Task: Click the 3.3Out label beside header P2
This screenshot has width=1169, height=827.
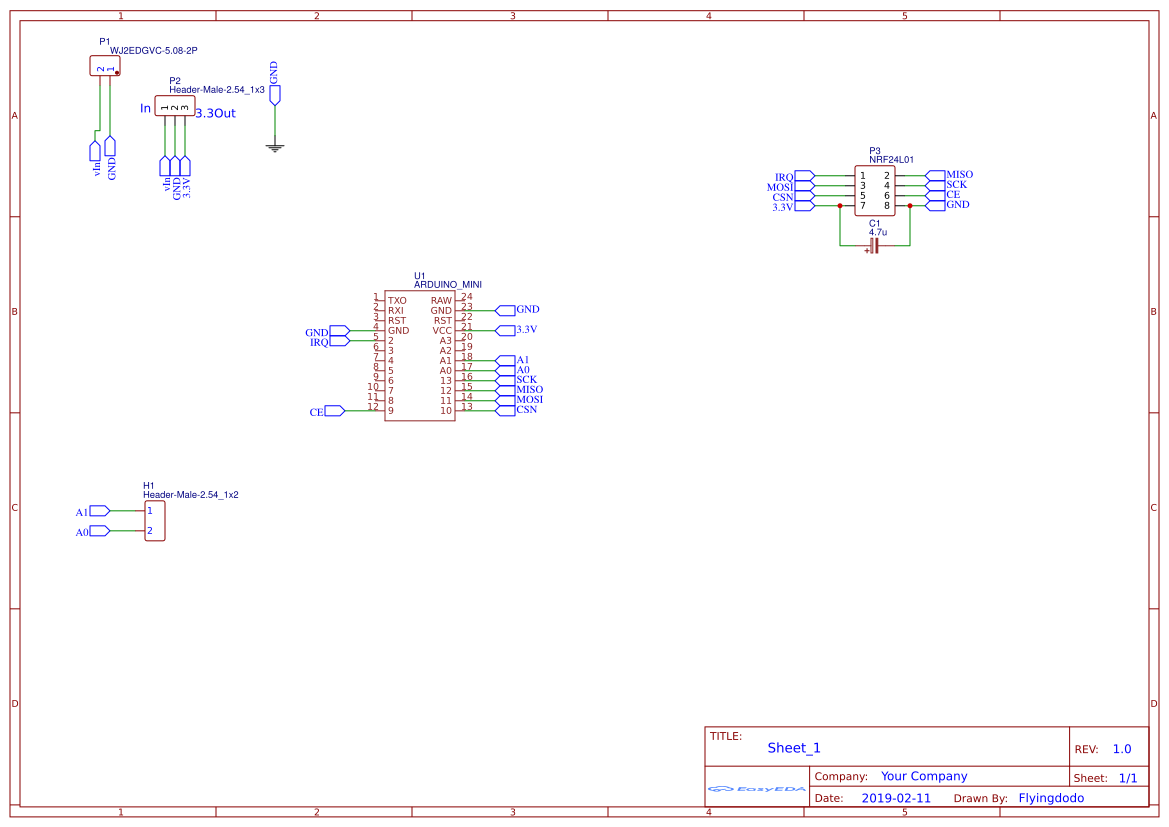Action: tap(213, 113)
